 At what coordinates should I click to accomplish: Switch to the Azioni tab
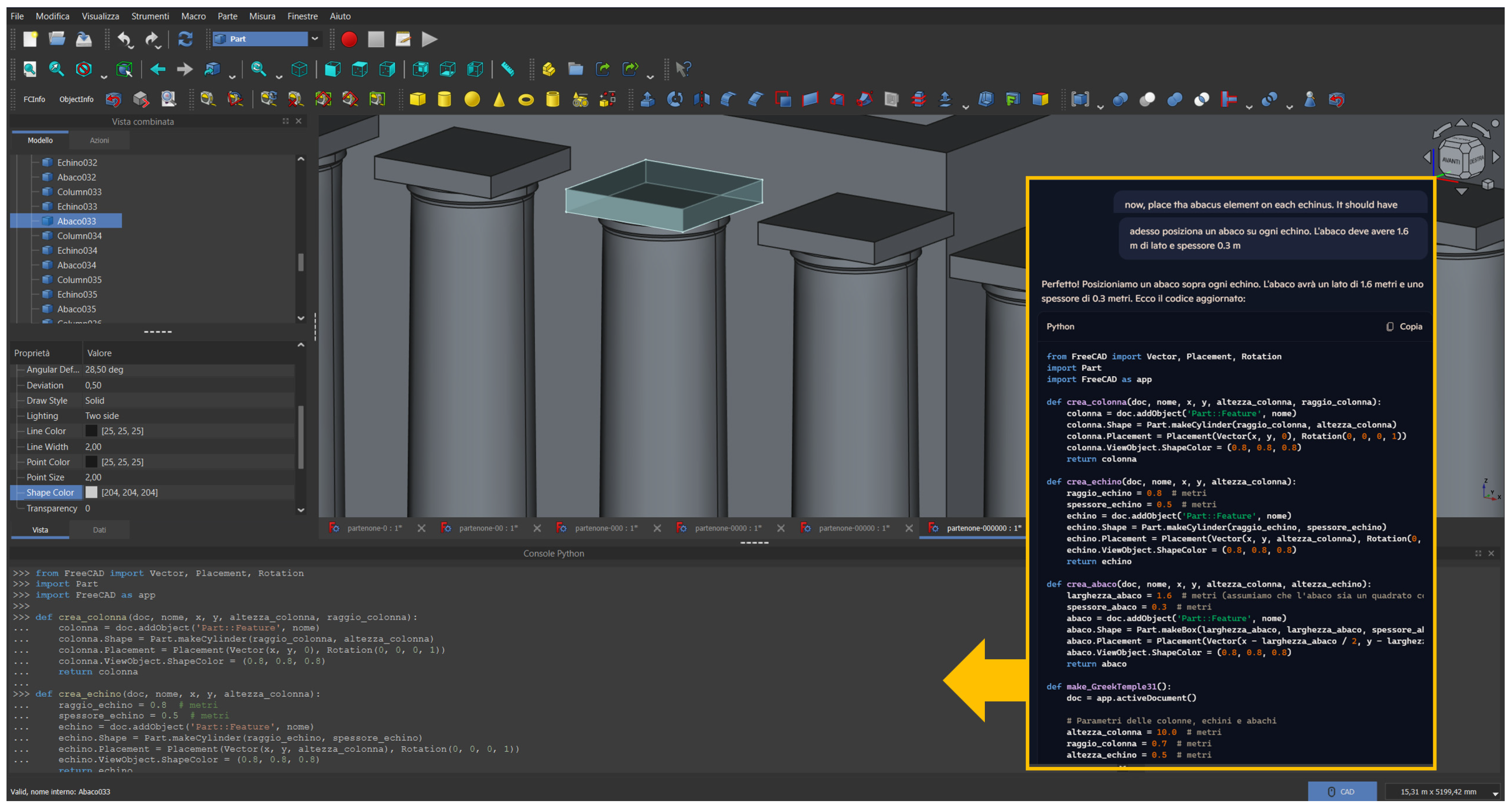coord(99,140)
